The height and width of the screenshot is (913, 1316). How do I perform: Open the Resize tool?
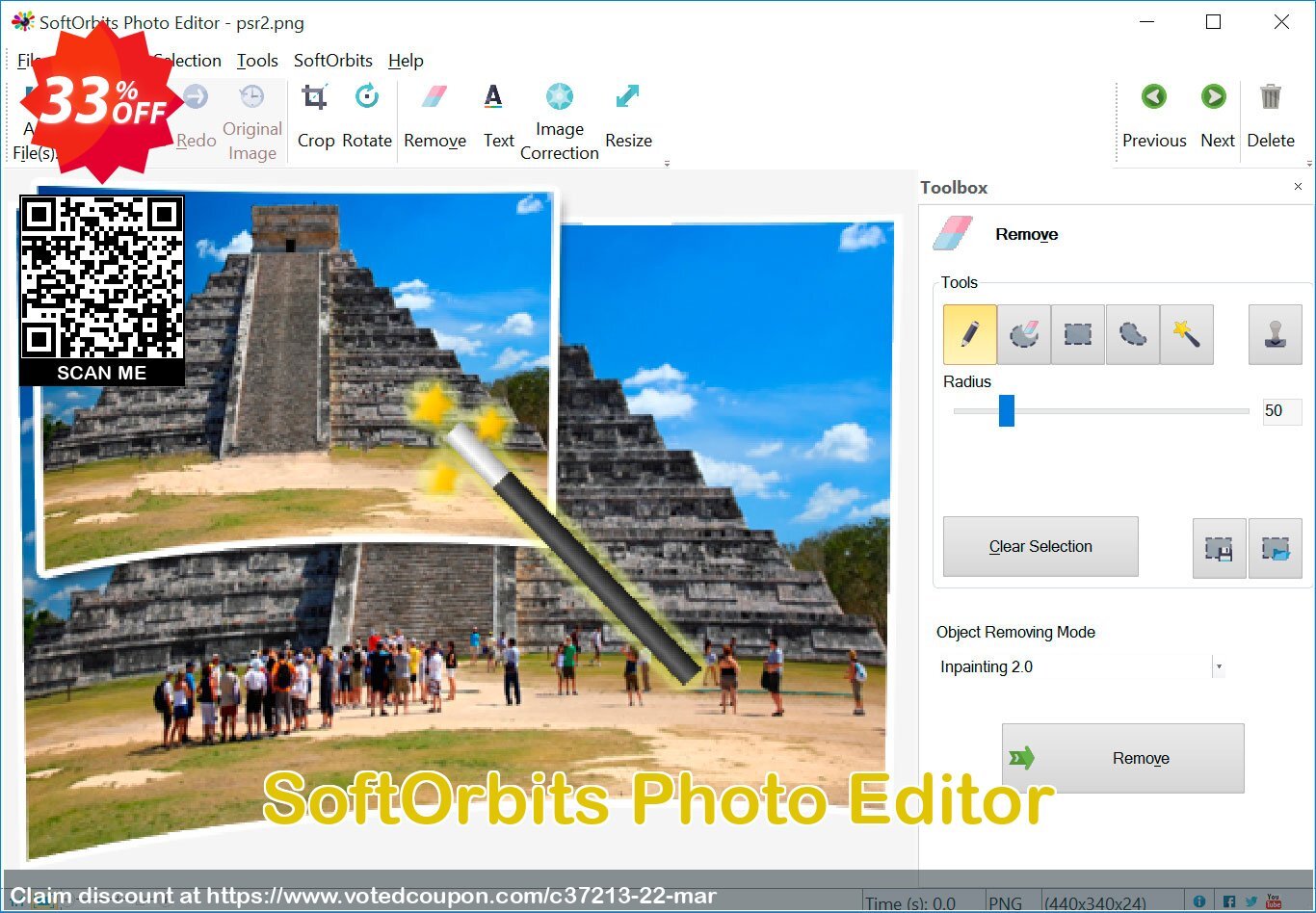pyautogui.click(x=628, y=117)
